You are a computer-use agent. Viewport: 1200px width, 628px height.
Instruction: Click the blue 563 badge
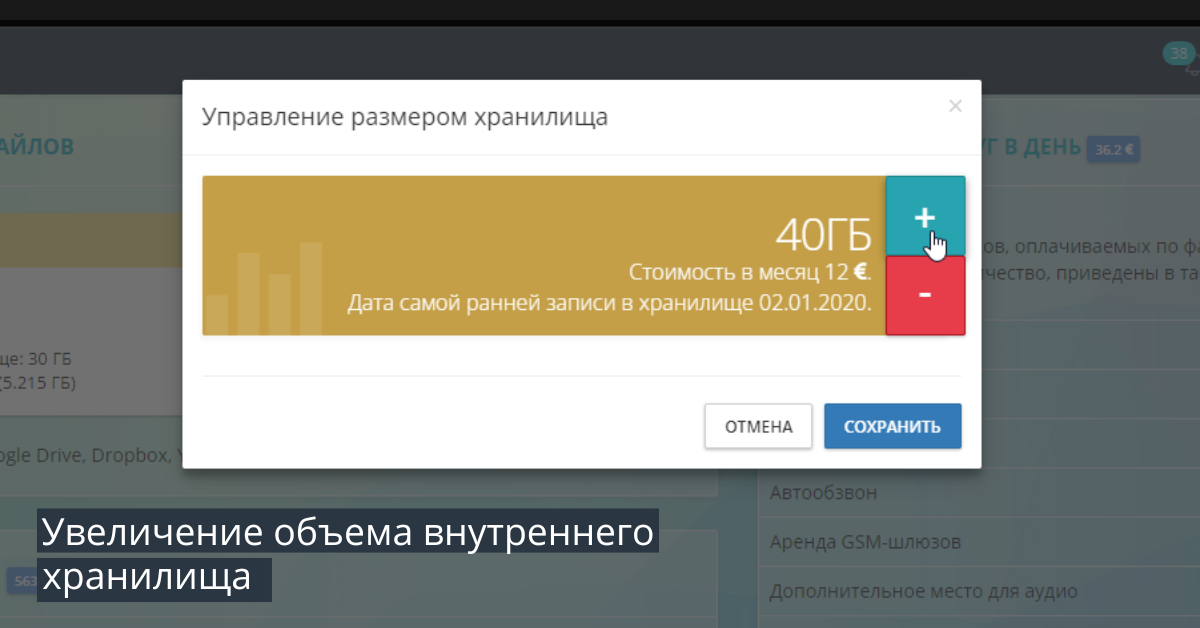pos(20,580)
